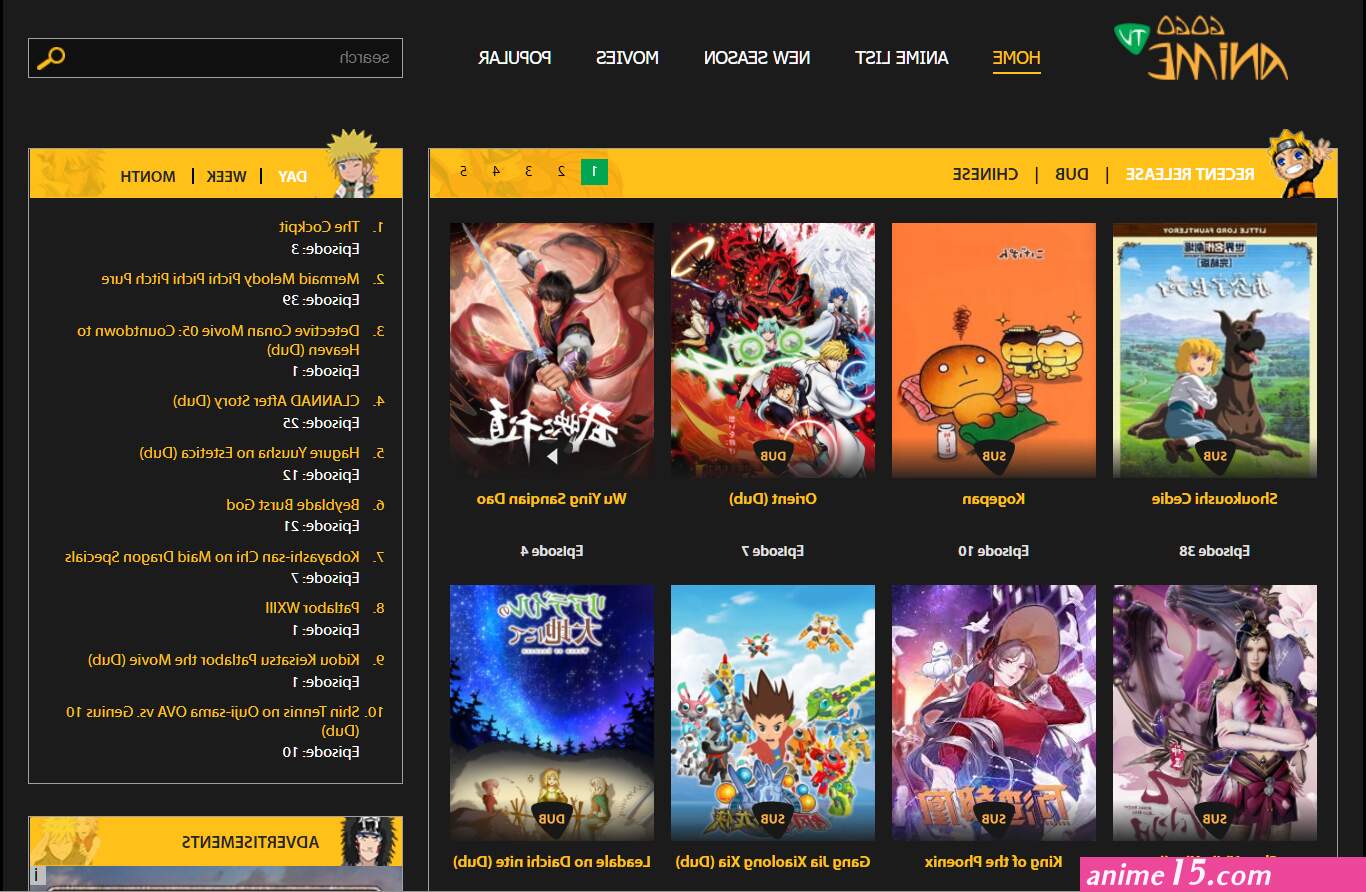Screen dimensions: 1366x892
Task: Click the Naruto mascot beside Recent Release
Action: click(1299, 163)
